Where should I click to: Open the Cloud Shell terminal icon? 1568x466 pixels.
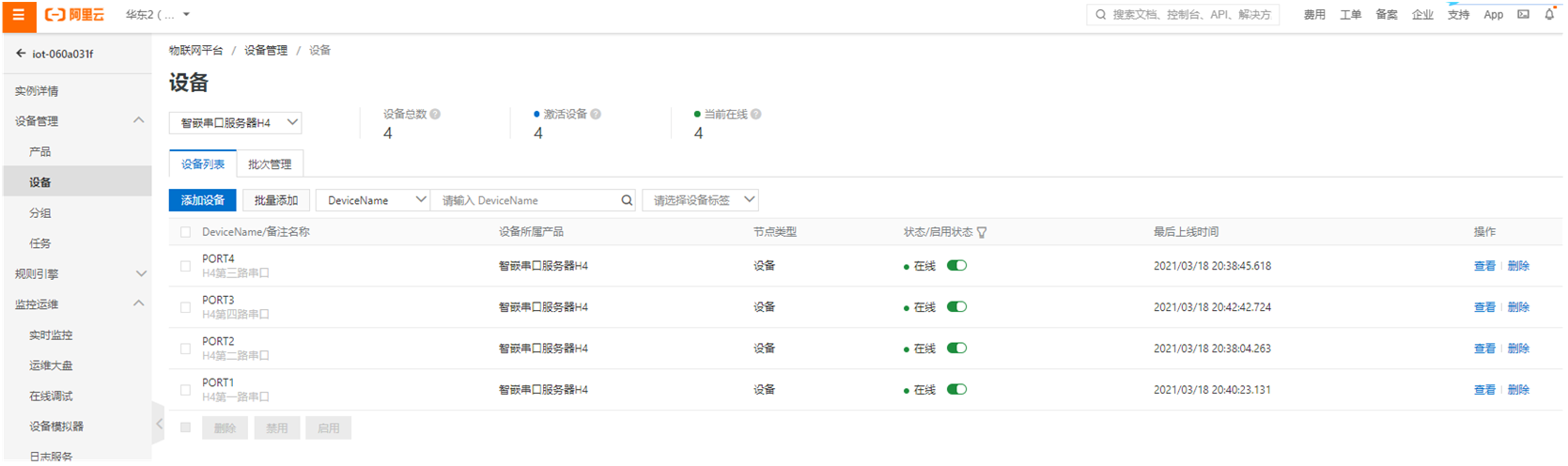1523,14
